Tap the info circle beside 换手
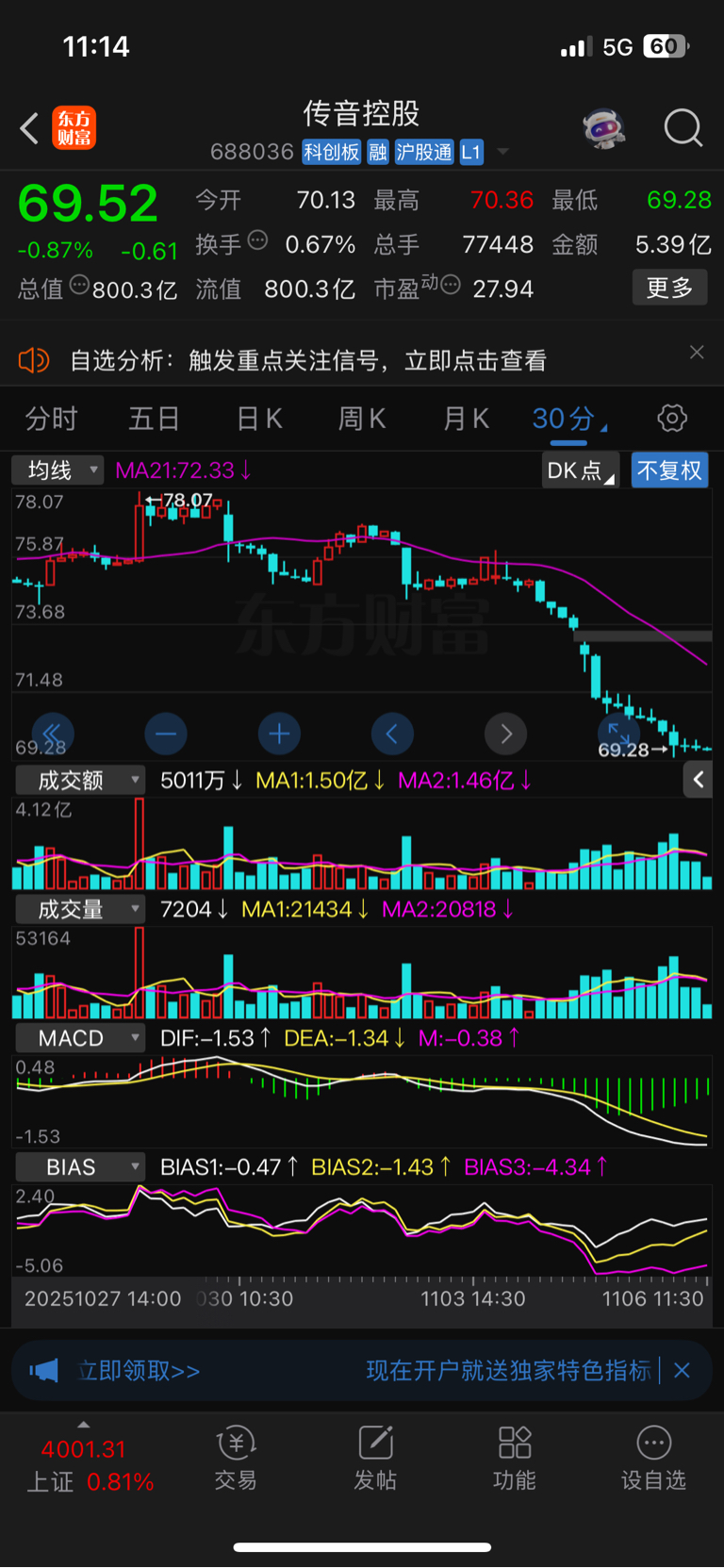 (257, 239)
